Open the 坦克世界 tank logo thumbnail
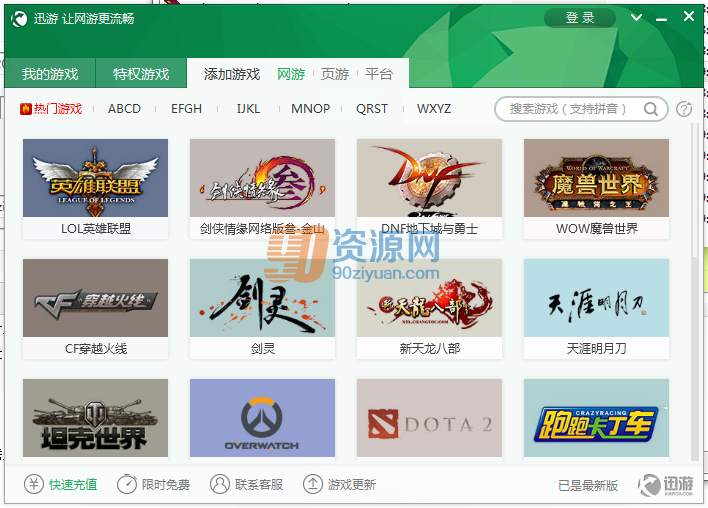The height and width of the screenshot is (508, 708). pos(95,418)
